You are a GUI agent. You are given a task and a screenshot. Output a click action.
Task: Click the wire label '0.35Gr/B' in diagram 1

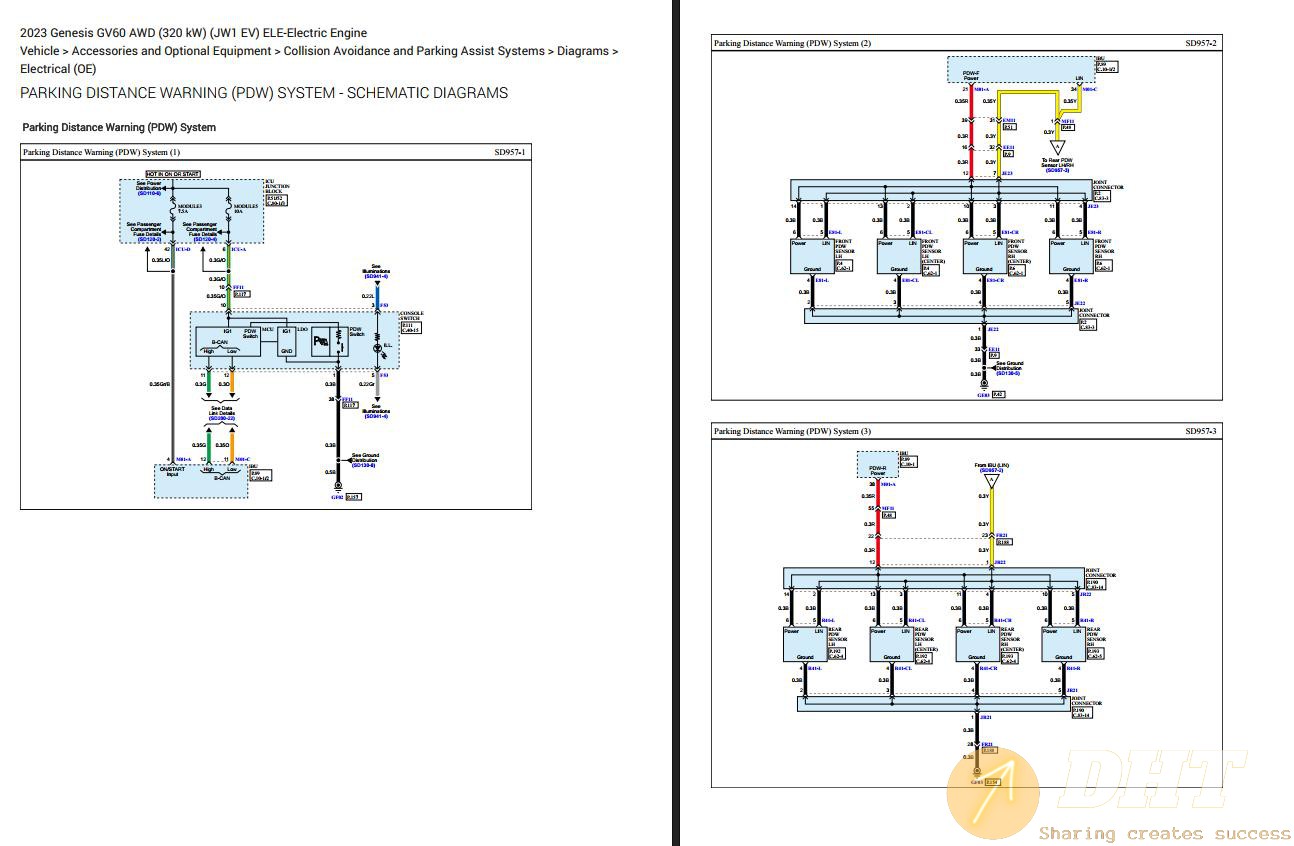point(159,384)
